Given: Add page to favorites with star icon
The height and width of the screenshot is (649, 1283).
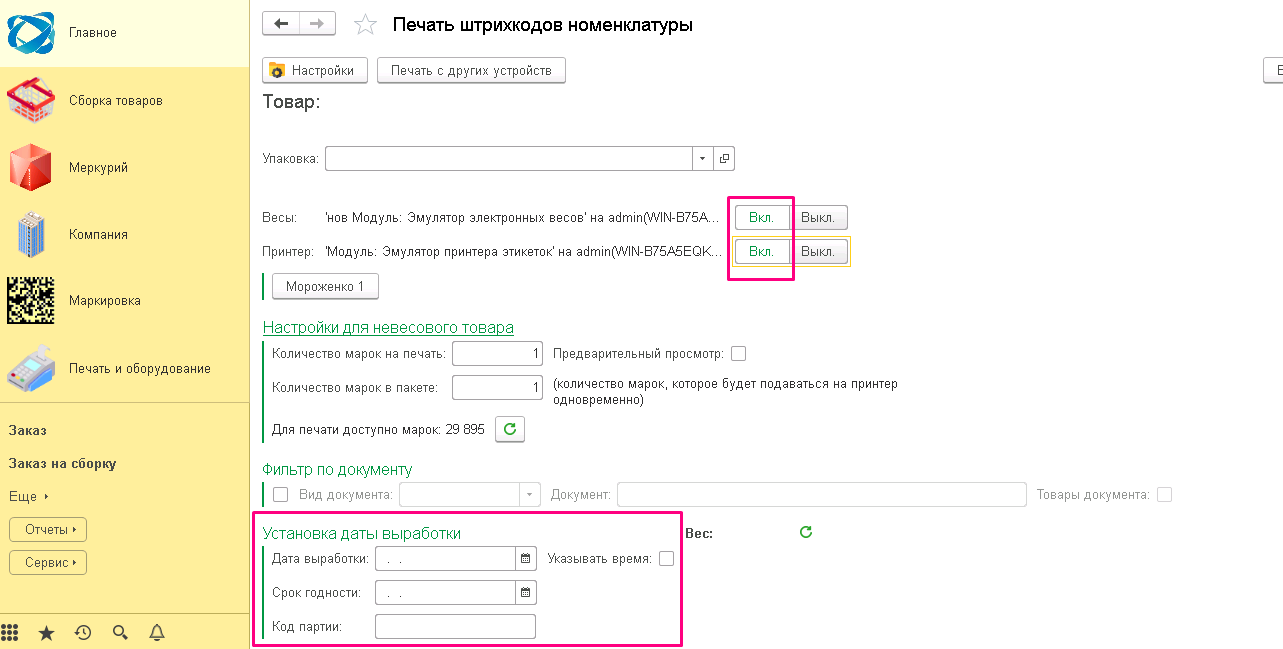Looking at the screenshot, I should click(x=365, y=25).
